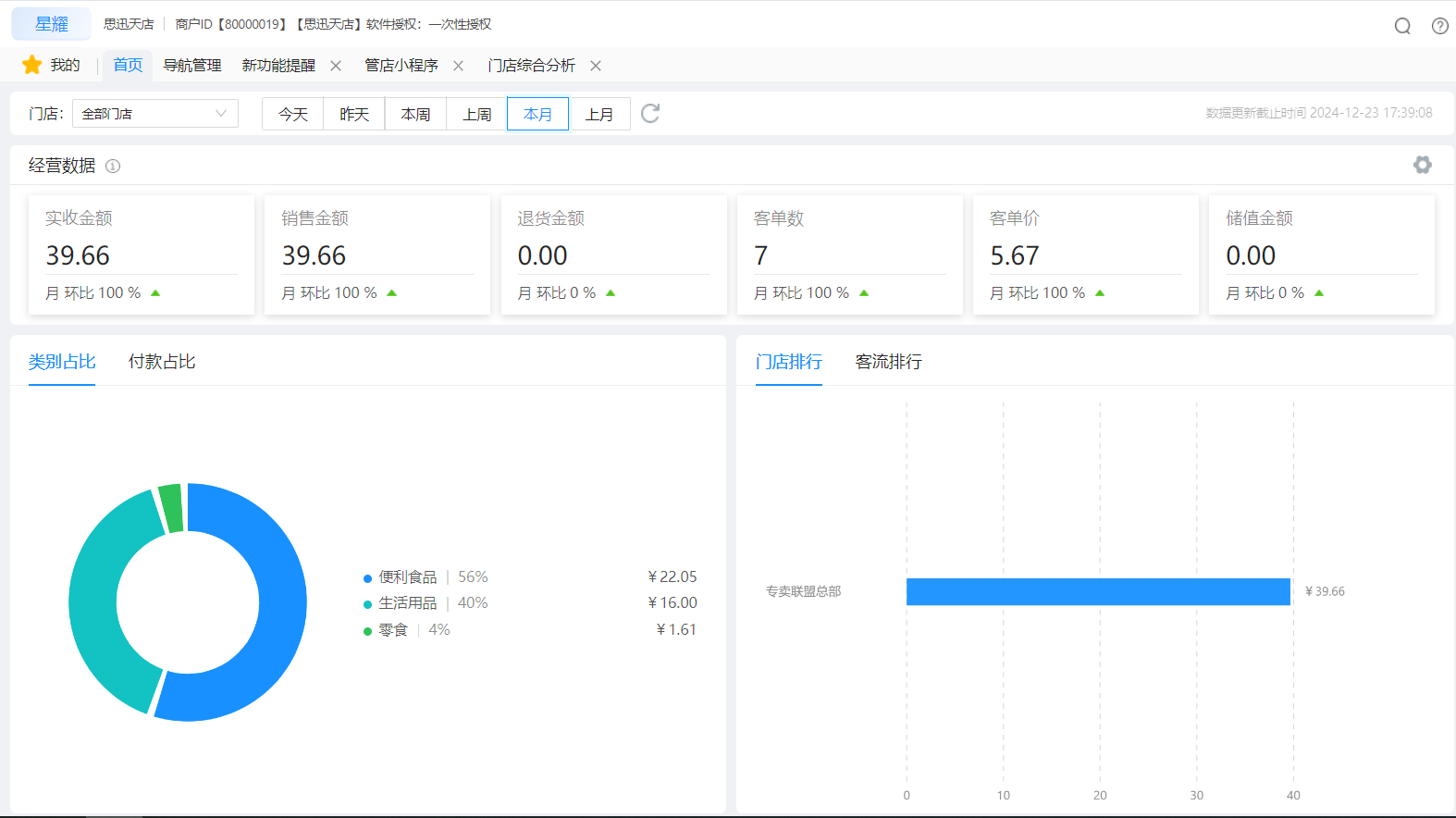The image size is (1456, 818).
Task: Select the 上月 time range
Action: pos(599,115)
